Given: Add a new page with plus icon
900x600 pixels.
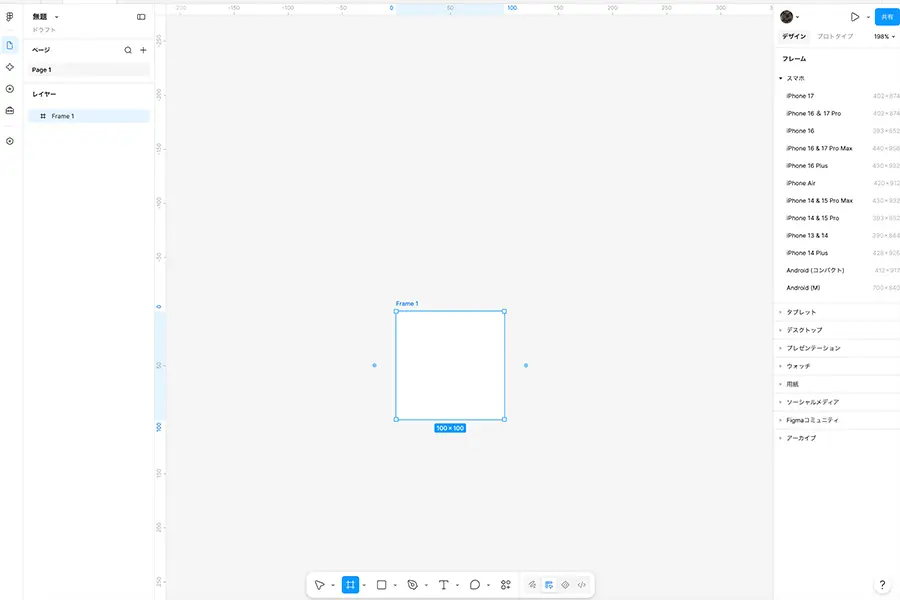Looking at the screenshot, I should click(x=143, y=50).
